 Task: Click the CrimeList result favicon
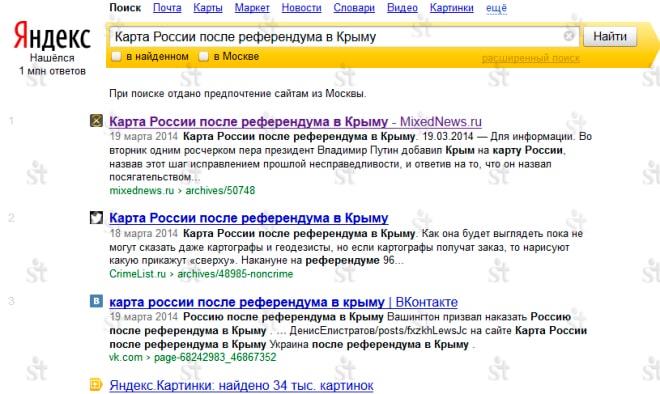[96, 217]
